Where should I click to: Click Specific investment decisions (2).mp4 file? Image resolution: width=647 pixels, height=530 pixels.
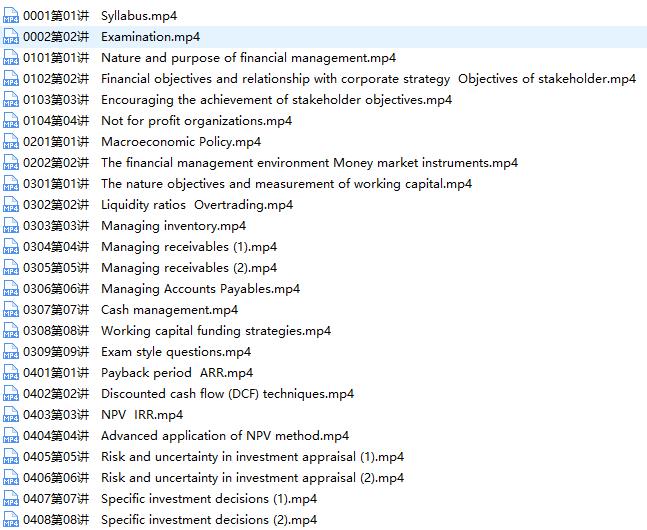click(209, 520)
